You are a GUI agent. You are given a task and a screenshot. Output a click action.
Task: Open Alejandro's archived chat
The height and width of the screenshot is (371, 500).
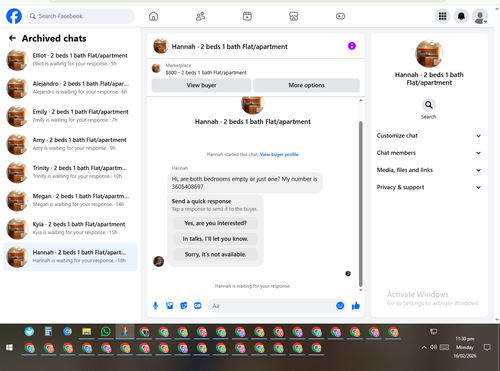pyautogui.click(x=70, y=88)
